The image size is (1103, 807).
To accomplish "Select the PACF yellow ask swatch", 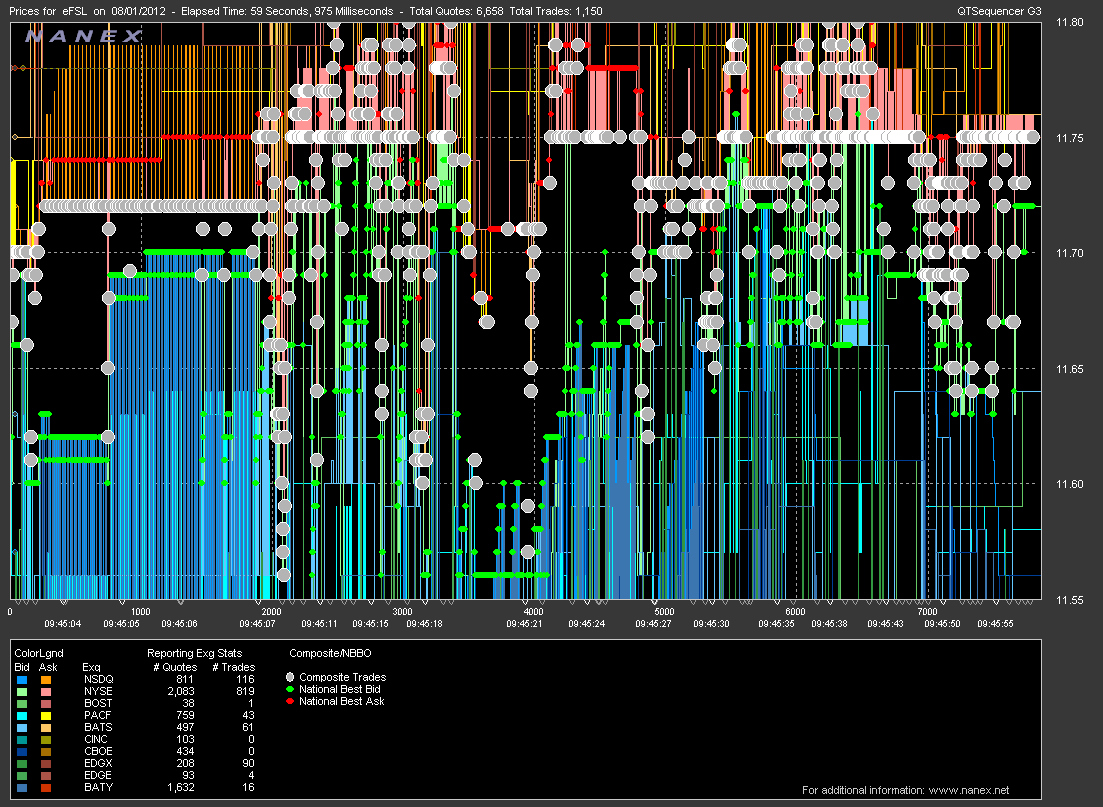I will click(x=45, y=714).
